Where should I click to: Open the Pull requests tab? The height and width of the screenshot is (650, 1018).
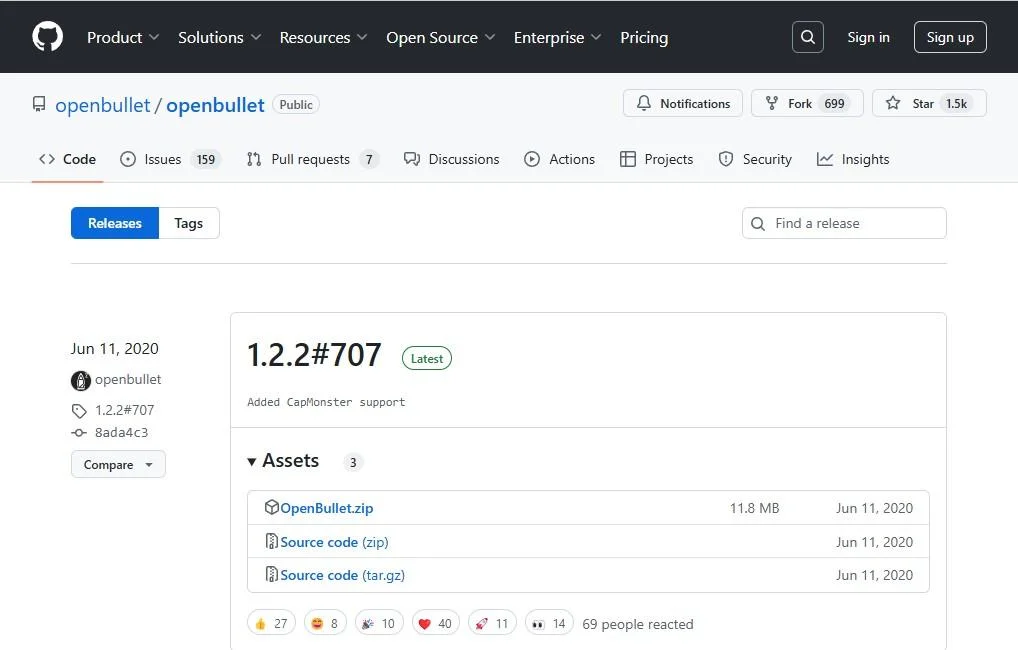312,159
